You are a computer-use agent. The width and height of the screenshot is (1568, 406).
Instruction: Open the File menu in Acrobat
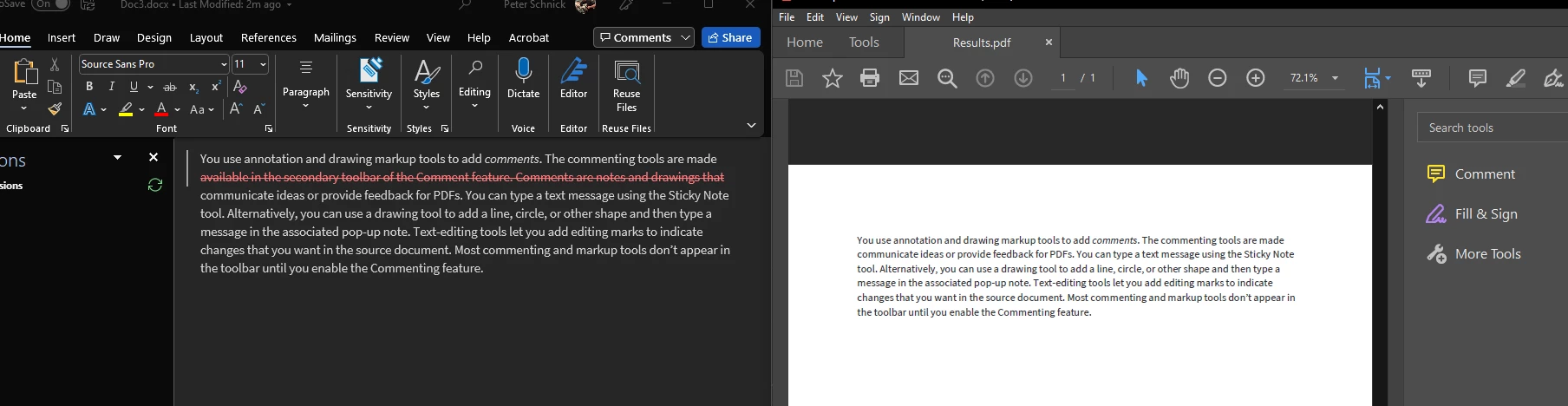(787, 17)
